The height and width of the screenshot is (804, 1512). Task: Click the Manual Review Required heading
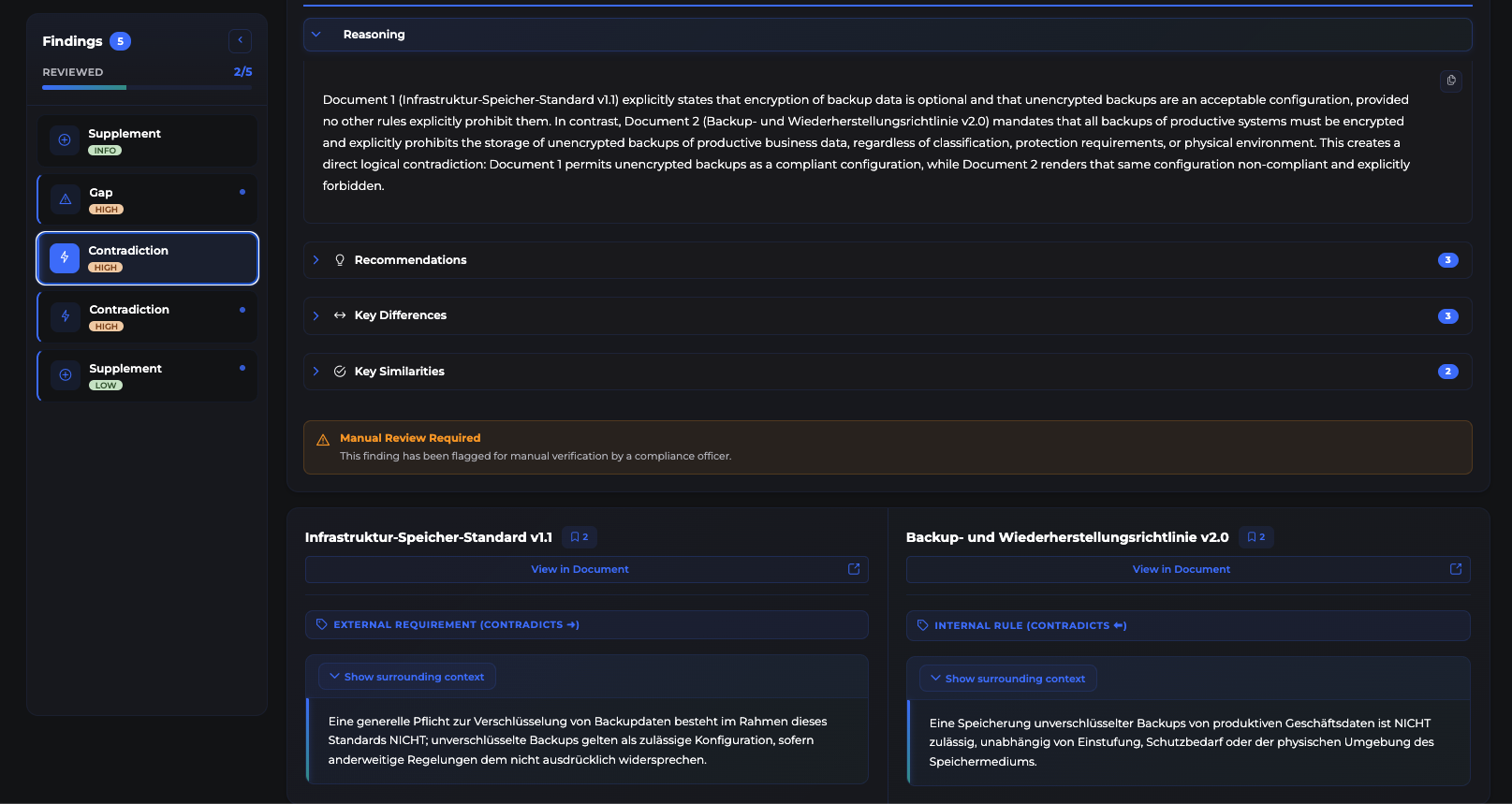tap(410, 438)
